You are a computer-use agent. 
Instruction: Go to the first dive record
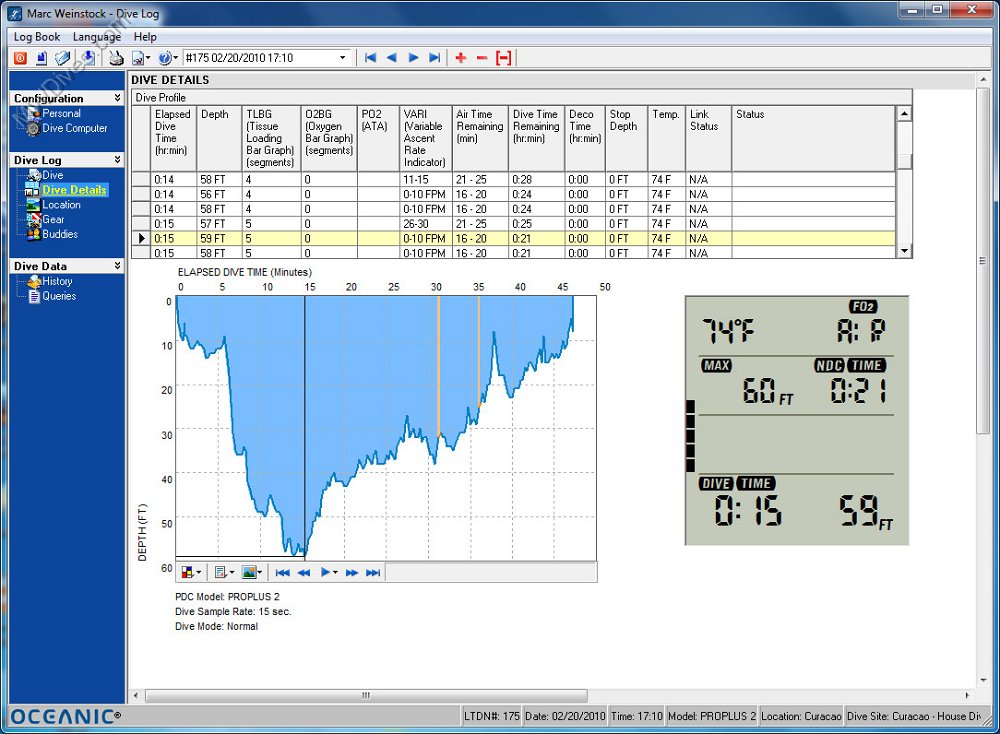371,58
